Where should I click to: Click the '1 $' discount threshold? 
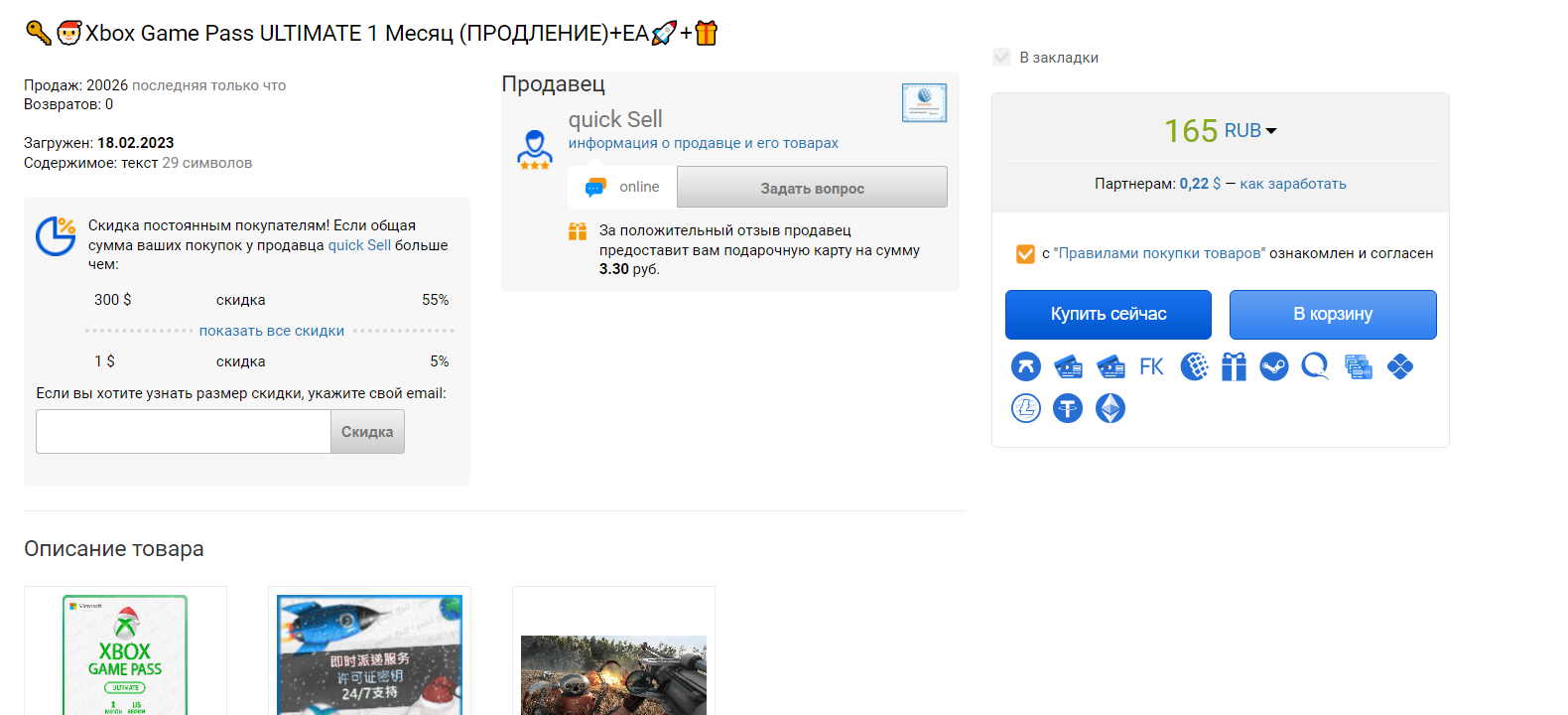click(x=104, y=361)
